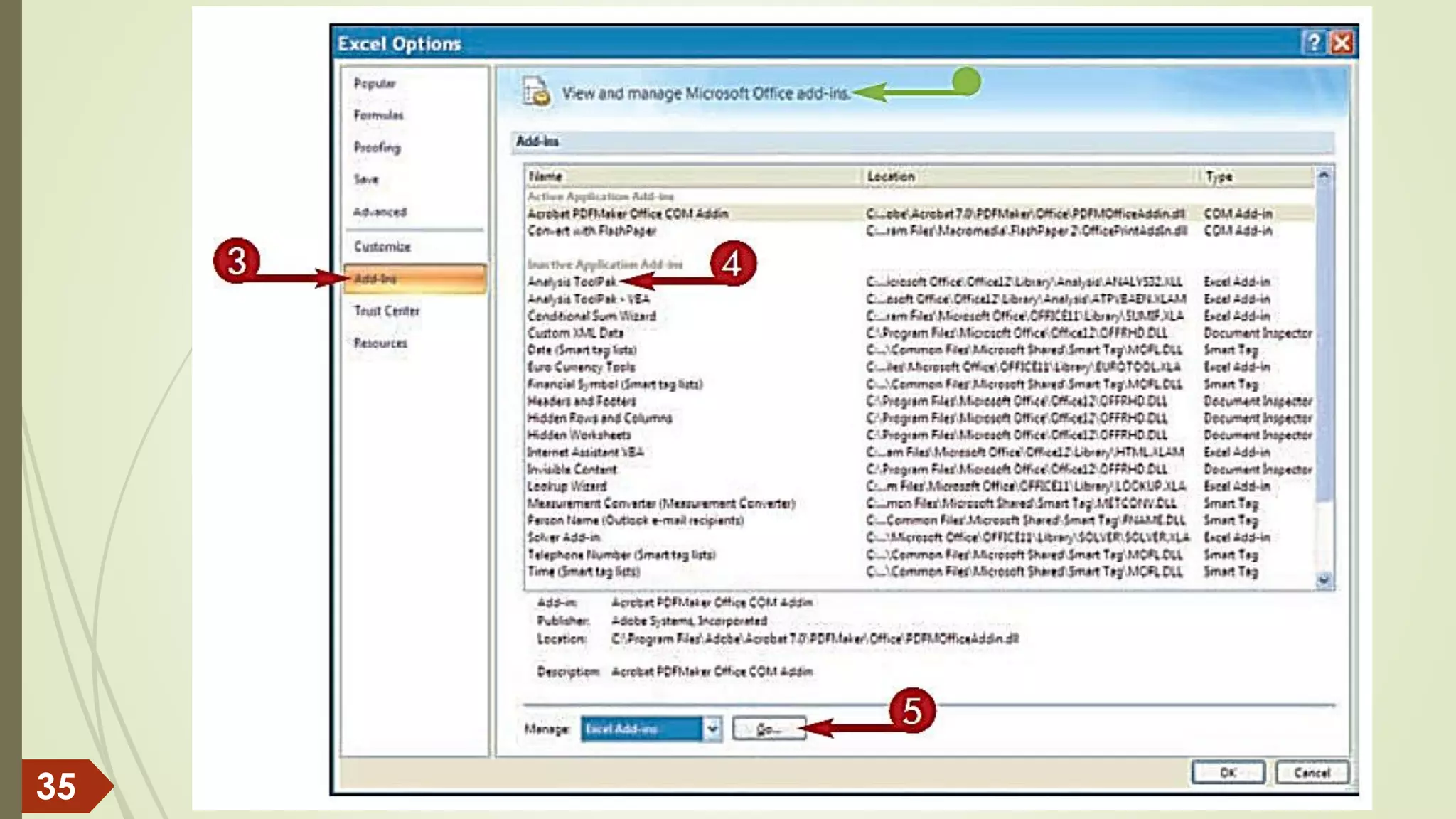Select the Solver Add-in entry

click(x=564, y=537)
